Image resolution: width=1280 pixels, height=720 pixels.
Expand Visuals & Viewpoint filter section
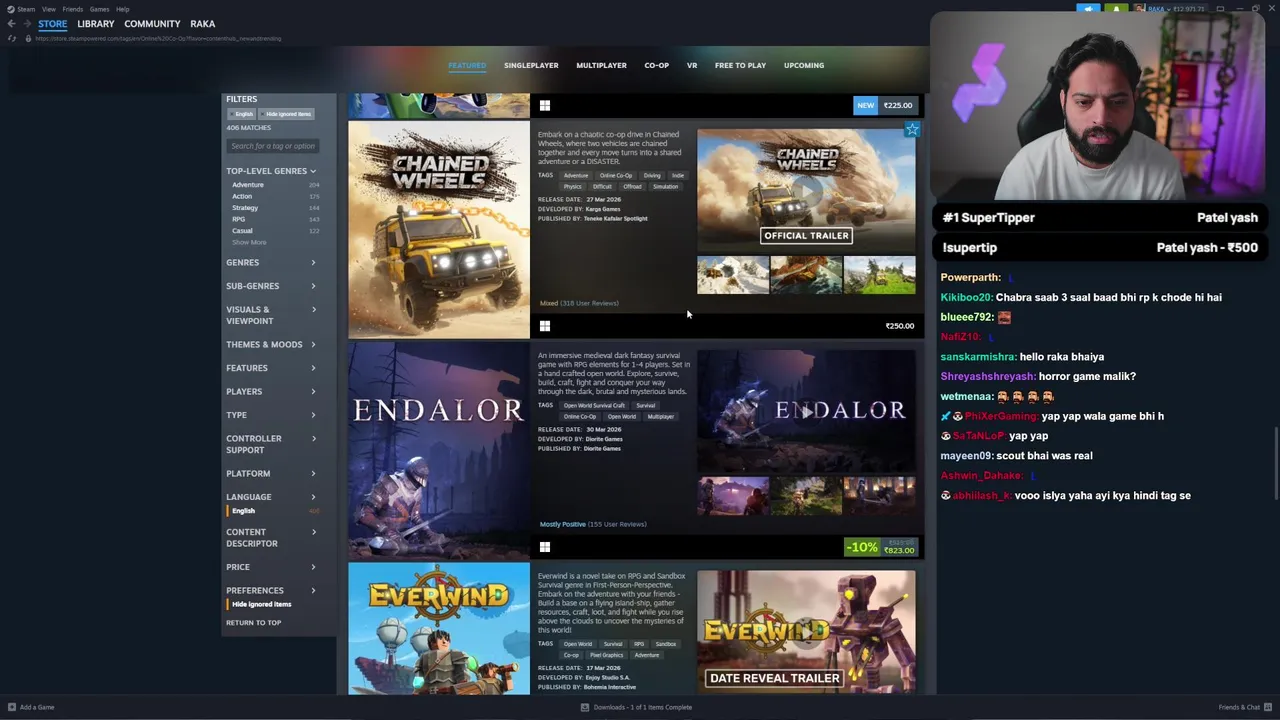(x=271, y=315)
